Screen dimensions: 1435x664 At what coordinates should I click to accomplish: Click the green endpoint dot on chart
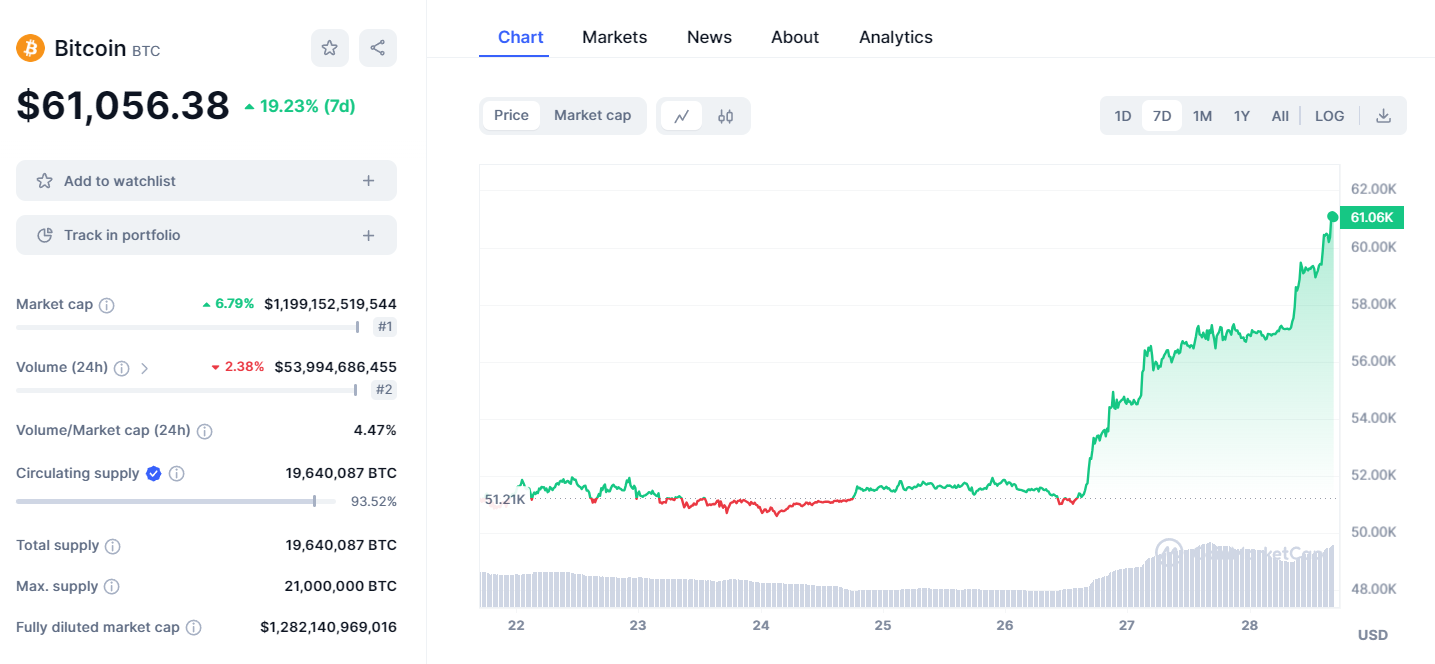pos(1332,217)
